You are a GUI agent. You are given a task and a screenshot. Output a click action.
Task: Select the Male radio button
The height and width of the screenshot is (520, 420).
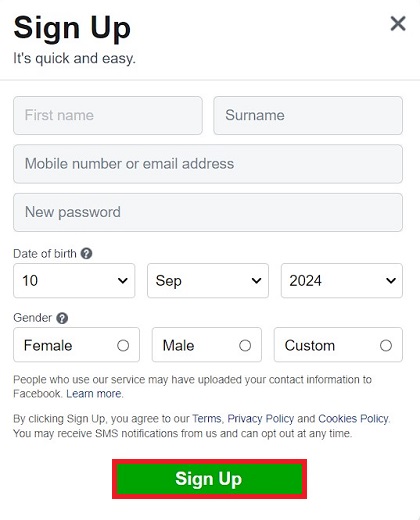point(245,346)
